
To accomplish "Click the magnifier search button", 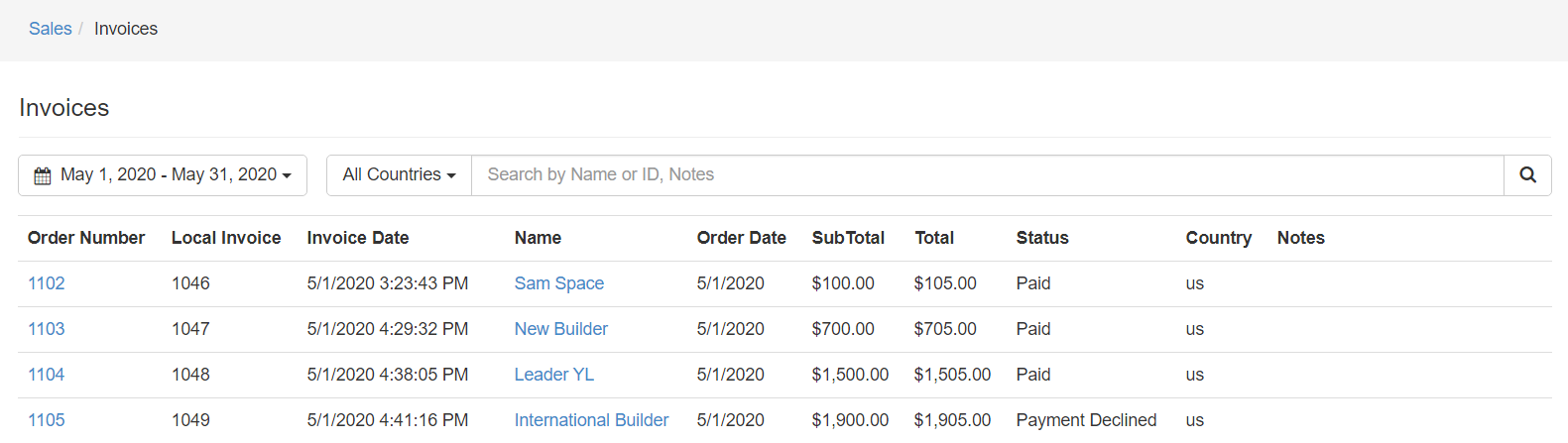I will click(x=1527, y=175).
